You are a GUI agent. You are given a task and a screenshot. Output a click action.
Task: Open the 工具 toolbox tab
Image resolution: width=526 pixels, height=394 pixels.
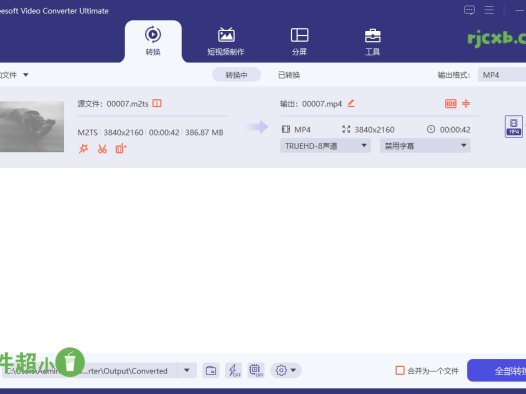(372, 42)
